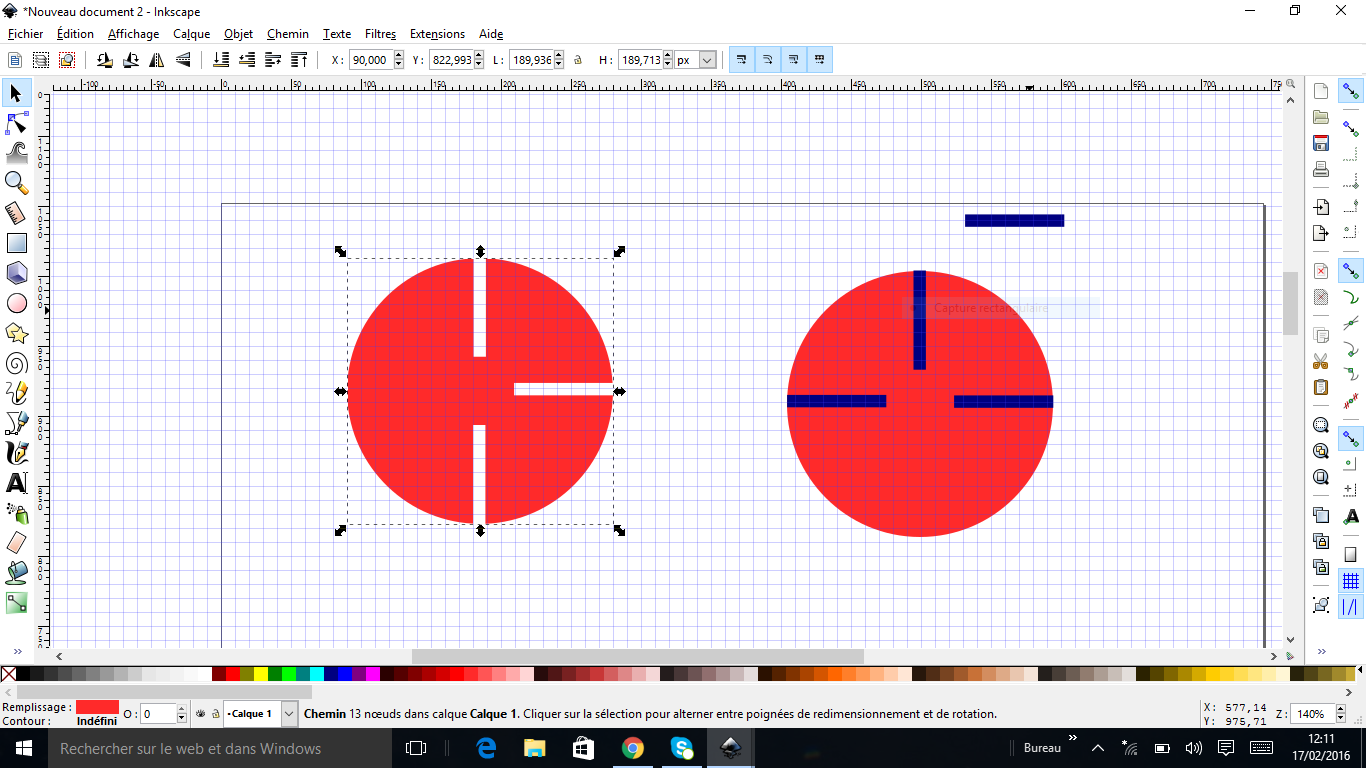
Task: Open the Affichage menu
Action: click(133, 34)
